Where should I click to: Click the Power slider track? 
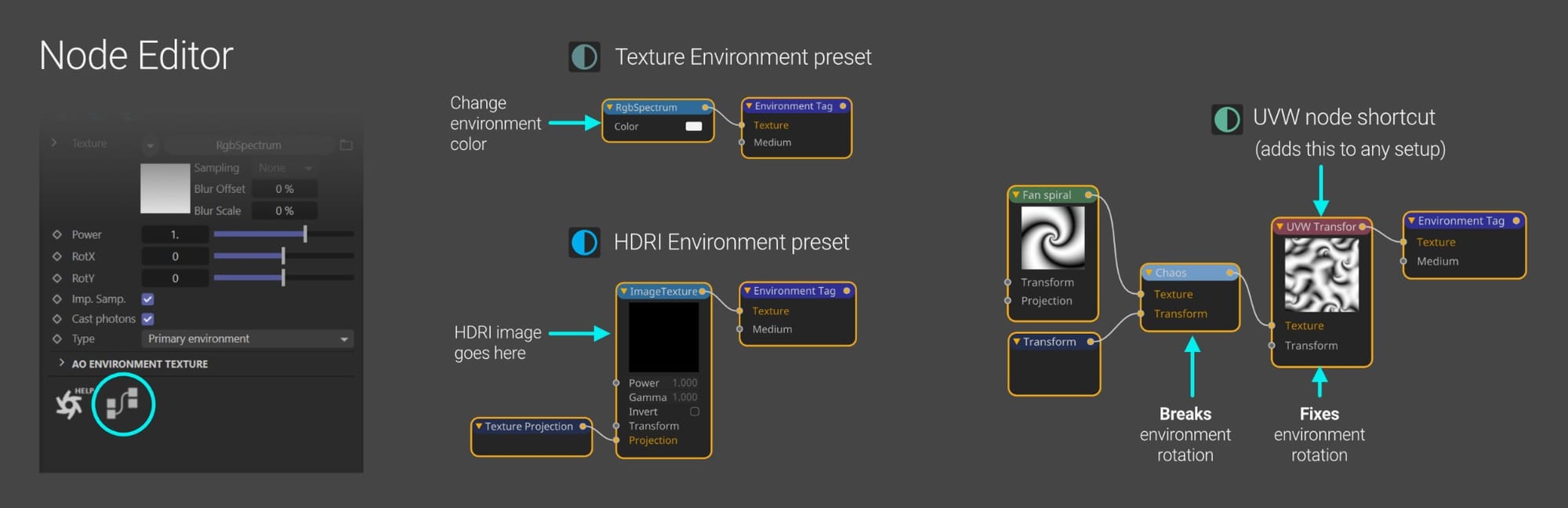(x=284, y=234)
